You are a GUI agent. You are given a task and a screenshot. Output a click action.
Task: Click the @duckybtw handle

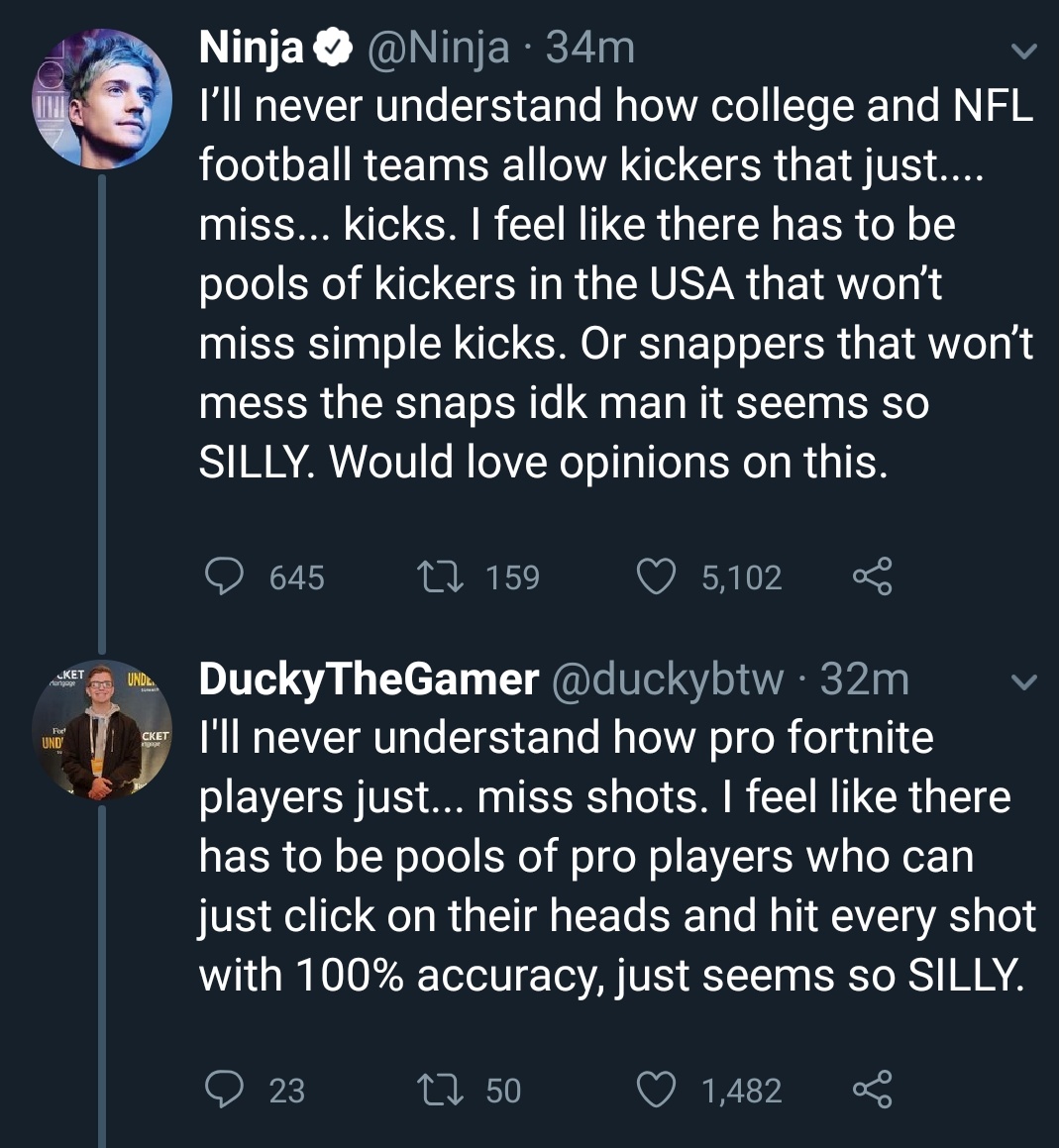[x=668, y=679]
